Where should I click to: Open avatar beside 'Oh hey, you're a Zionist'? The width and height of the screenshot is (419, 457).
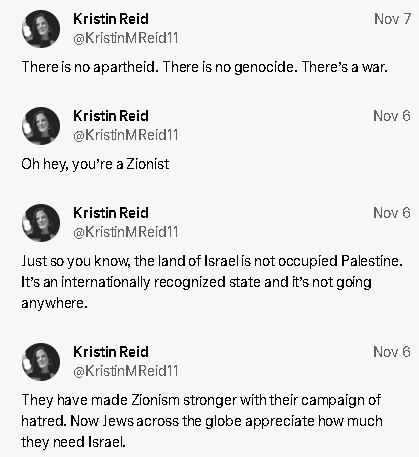tap(41, 126)
